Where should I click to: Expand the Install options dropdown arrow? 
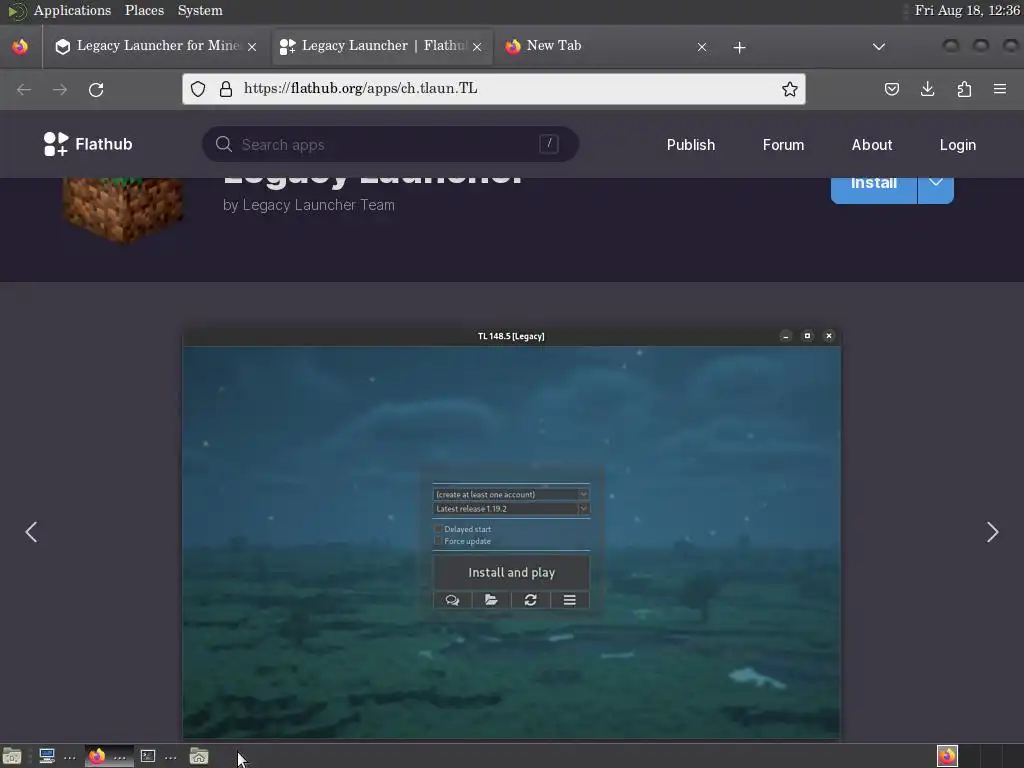pyautogui.click(x=936, y=186)
